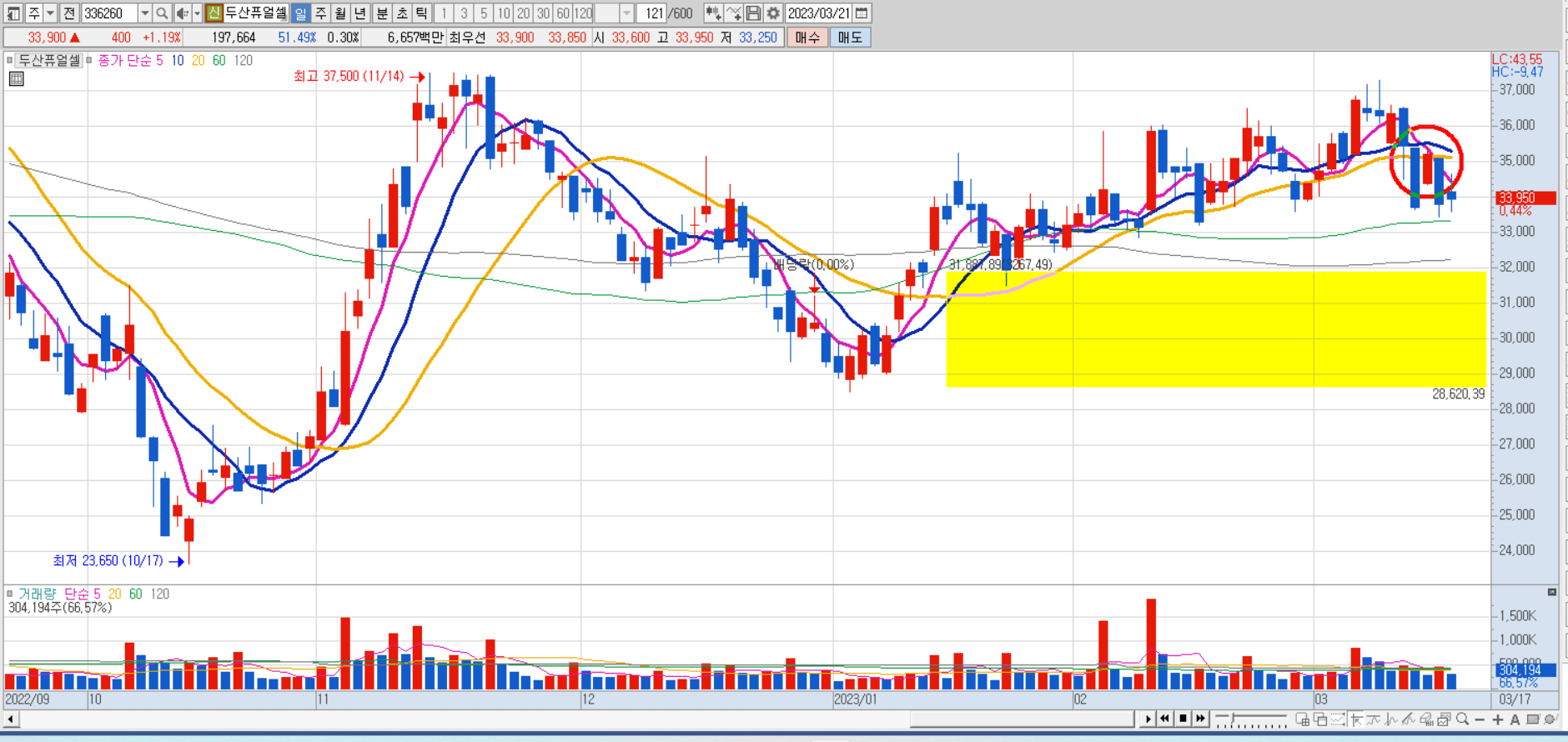Focus the stock code field 336260
This screenshot has height=742, width=1568.
point(109,13)
